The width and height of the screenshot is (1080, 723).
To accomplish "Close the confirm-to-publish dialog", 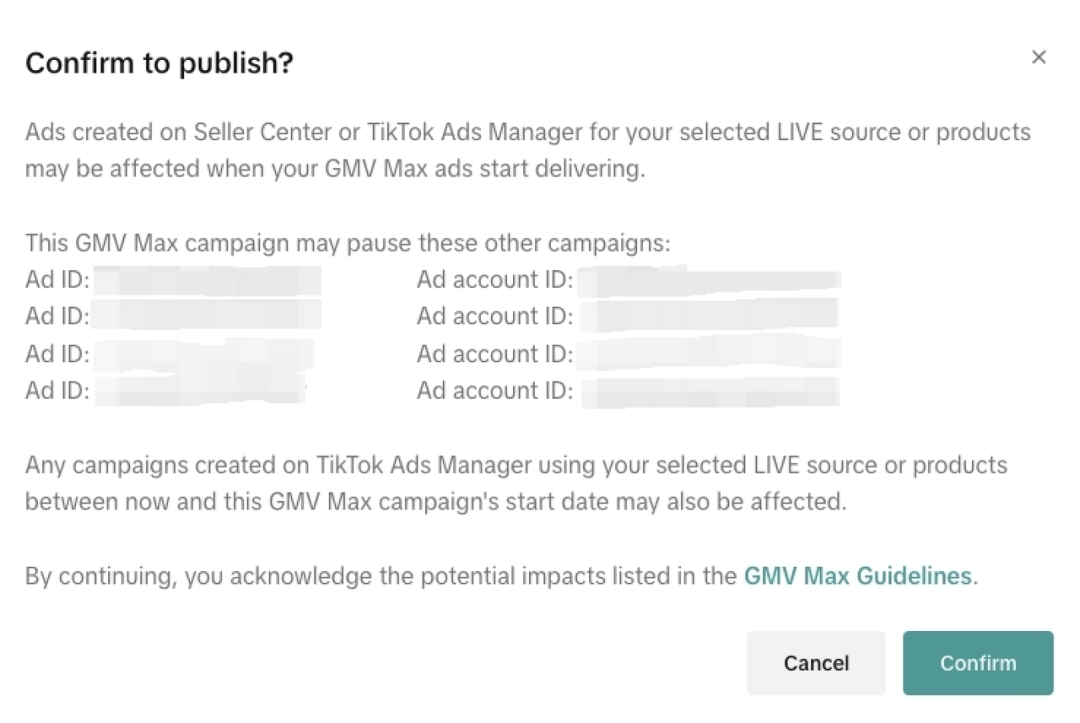I will [1039, 58].
